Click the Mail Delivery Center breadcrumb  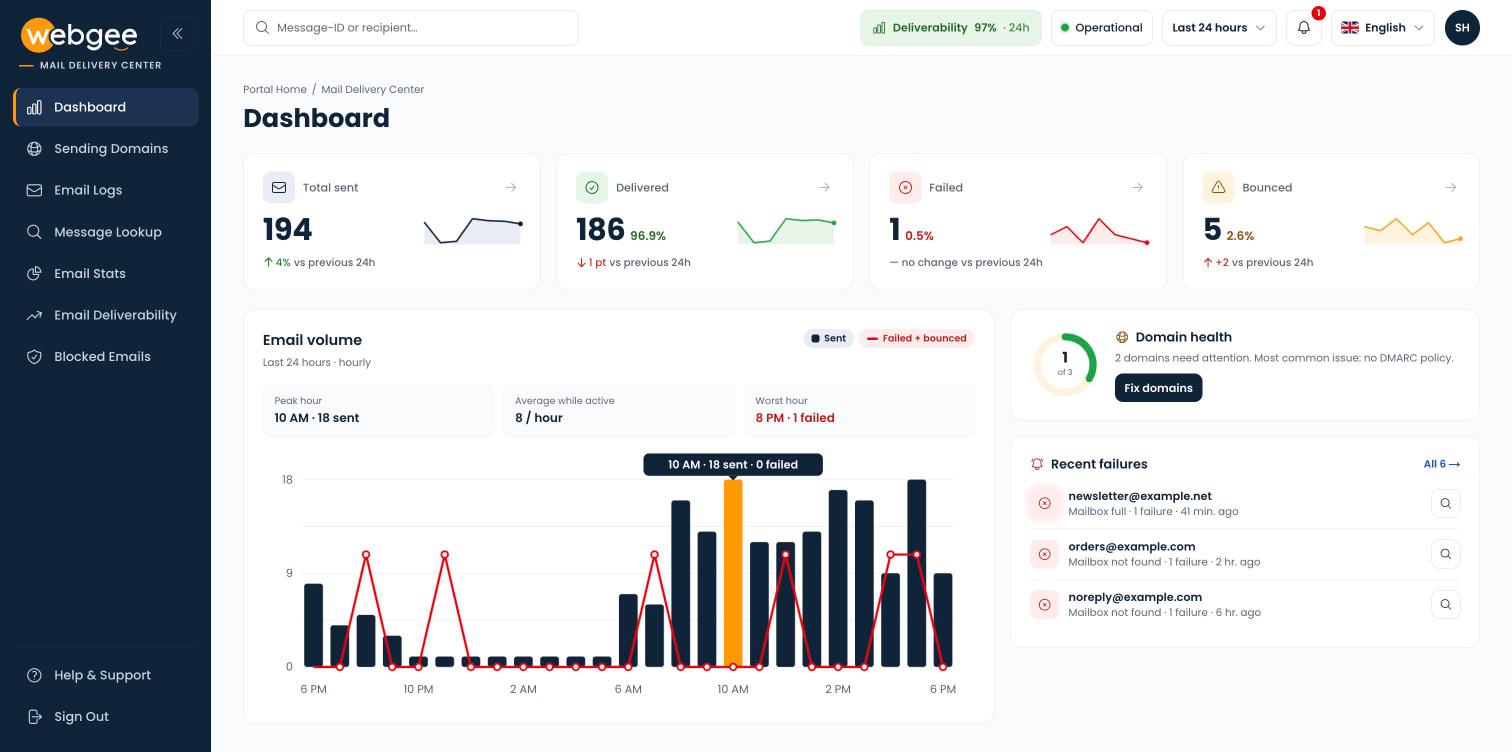tap(373, 89)
